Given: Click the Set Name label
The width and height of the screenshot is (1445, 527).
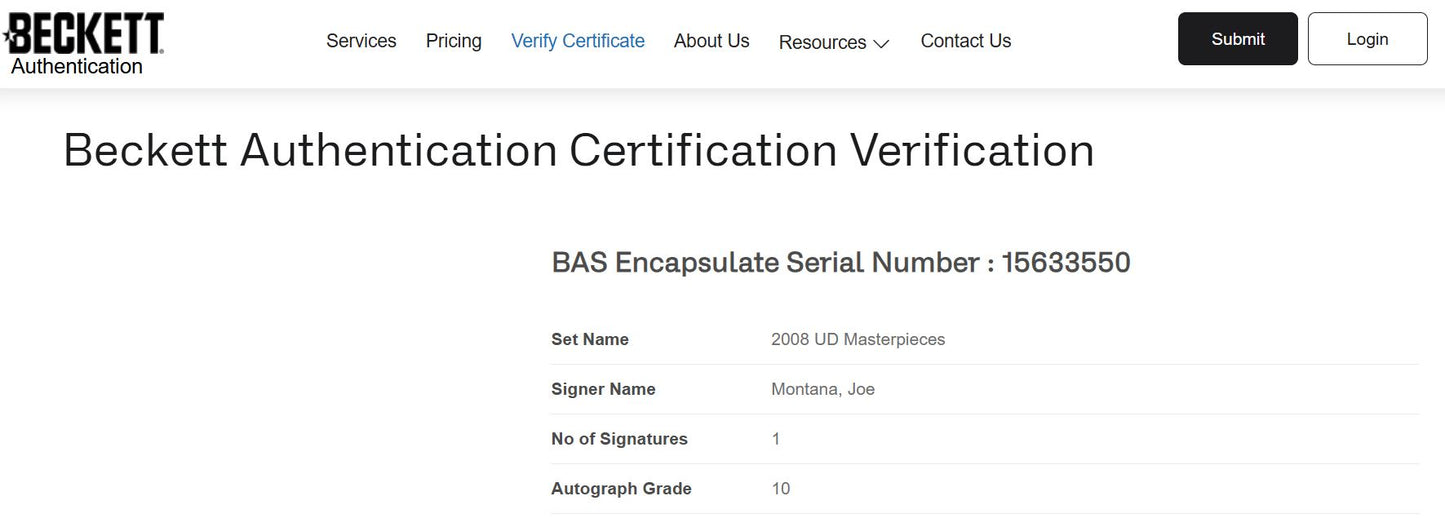Looking at the screenshot, I should coord(590,340).
